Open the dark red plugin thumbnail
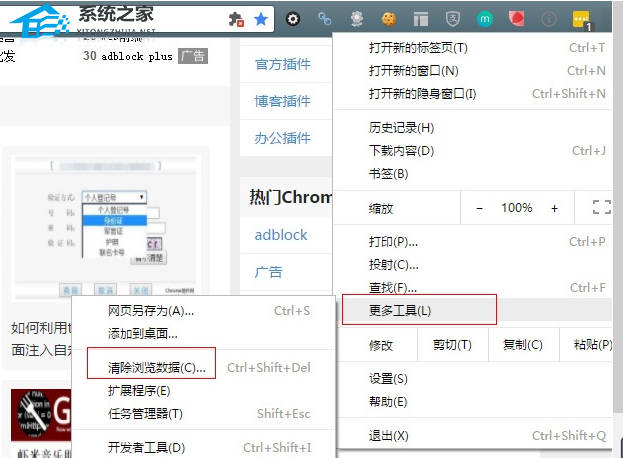 tap(41, 415)
